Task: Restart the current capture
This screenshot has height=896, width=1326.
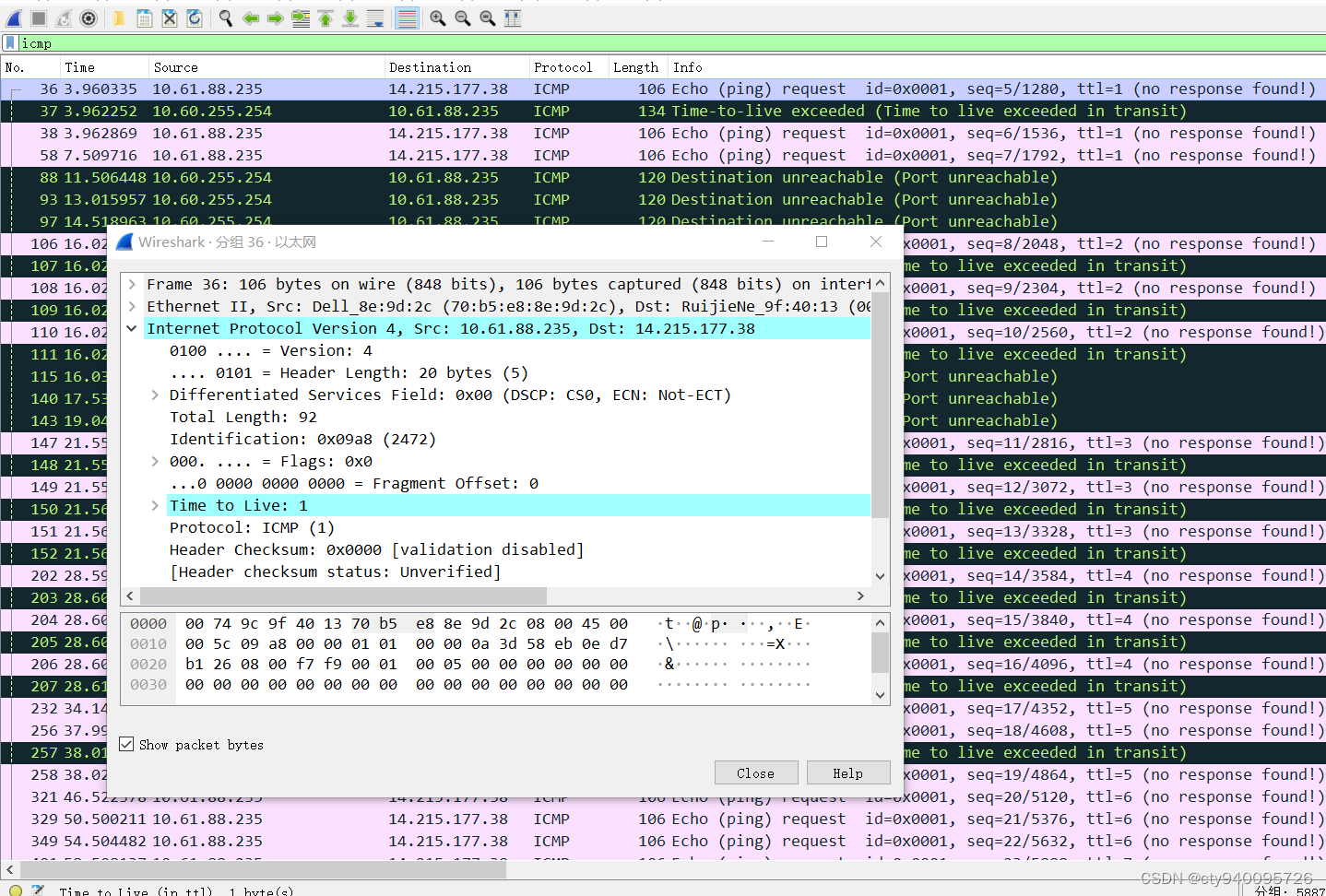Action: click(x=64, y=18)
